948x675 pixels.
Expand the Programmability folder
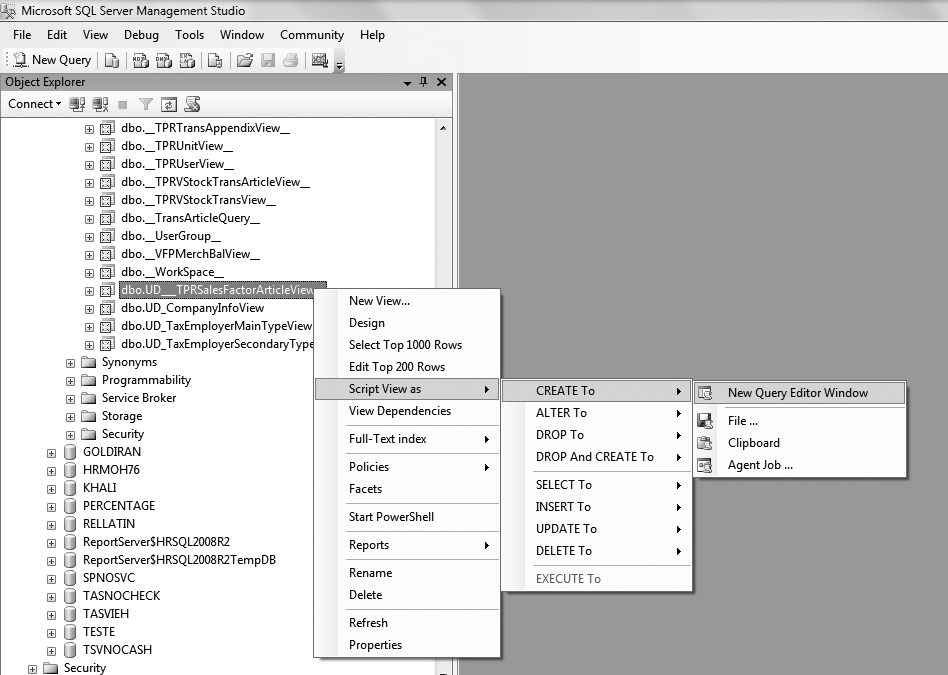[x=71, y=380]
